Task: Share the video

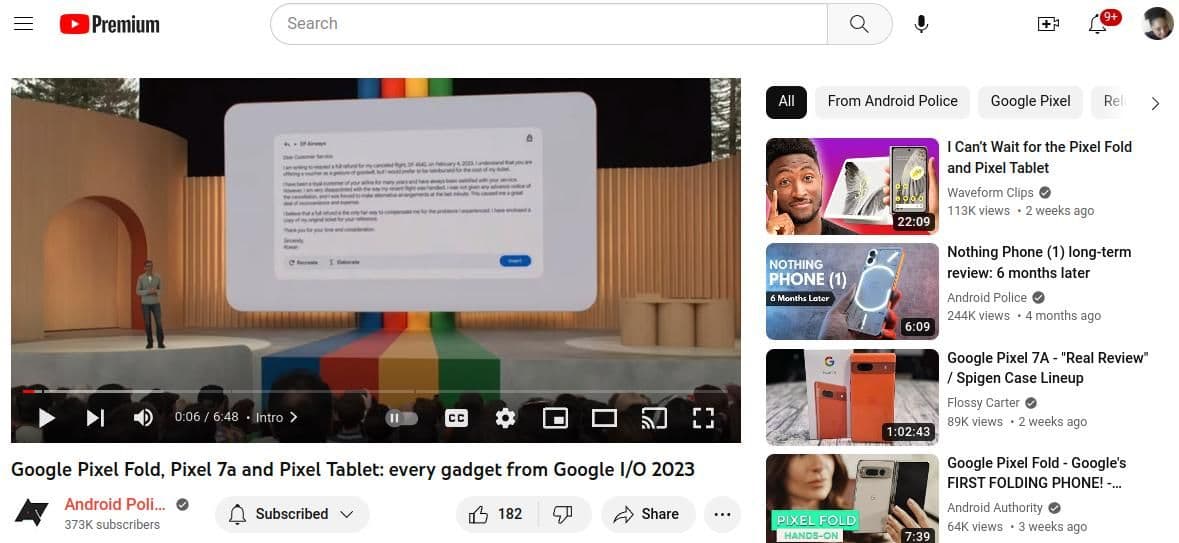Action: [647, 514]
